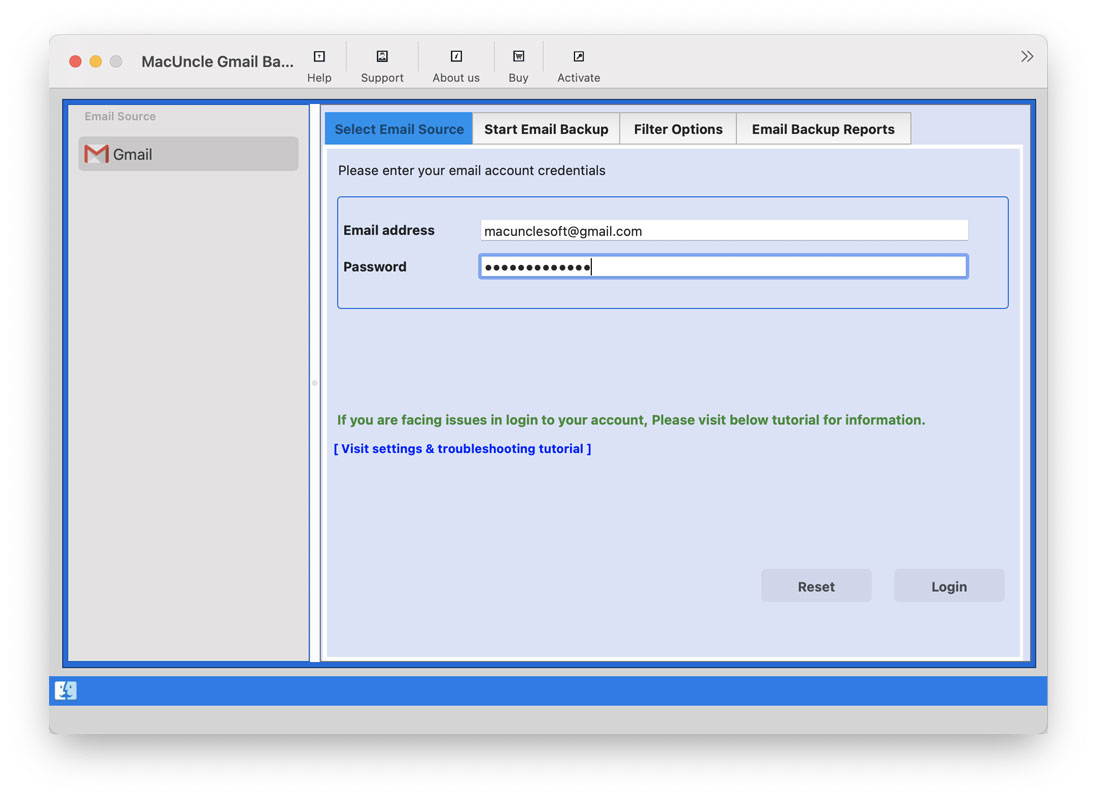
Task: Switch to the Start Email Backup tab
Action: [x=546, y=128]
